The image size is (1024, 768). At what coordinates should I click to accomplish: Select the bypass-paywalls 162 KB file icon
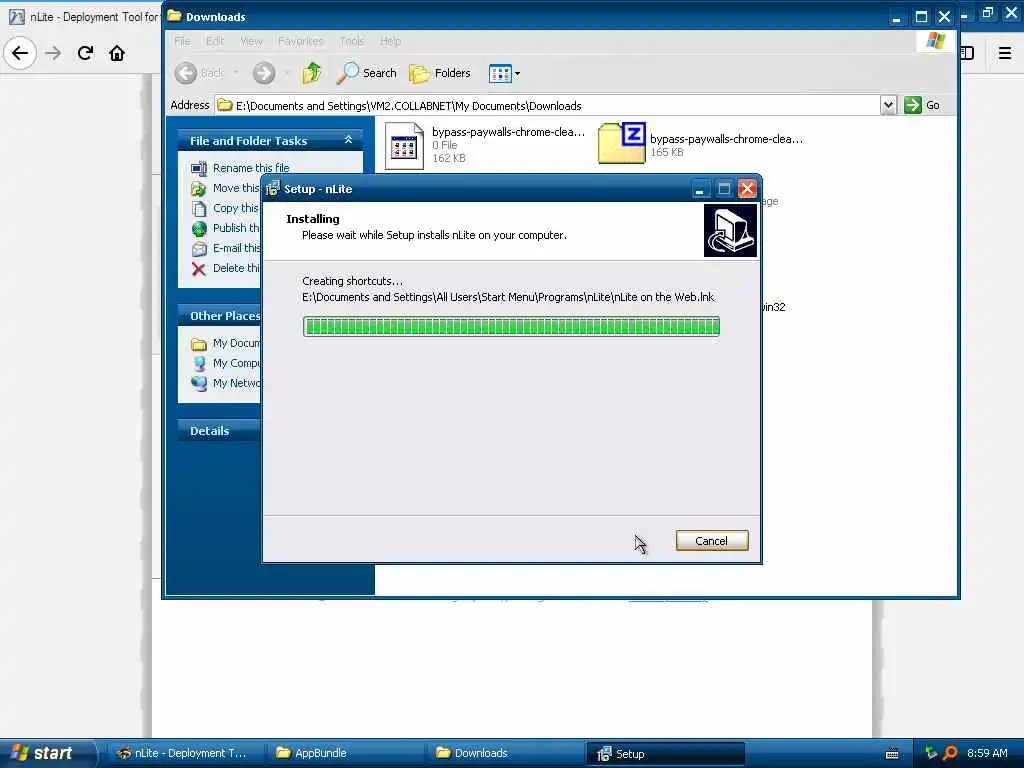[x=404, y=146]
